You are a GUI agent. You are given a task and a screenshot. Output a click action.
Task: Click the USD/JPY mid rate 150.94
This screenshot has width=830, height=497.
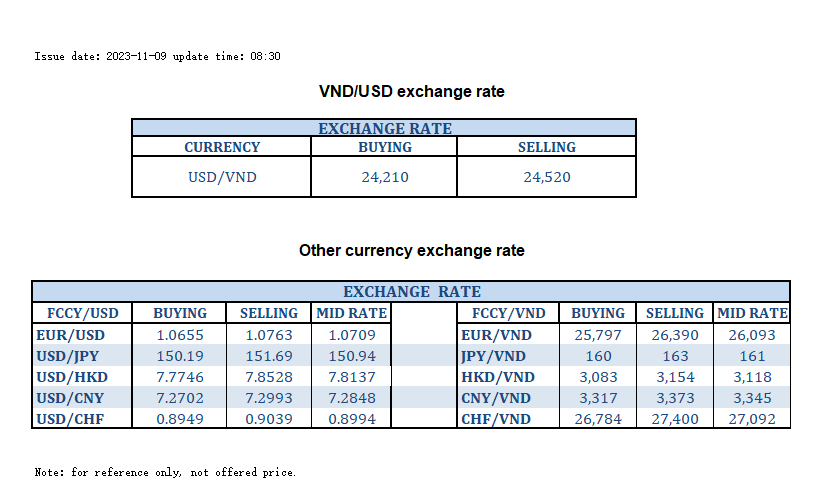[352, 356]
